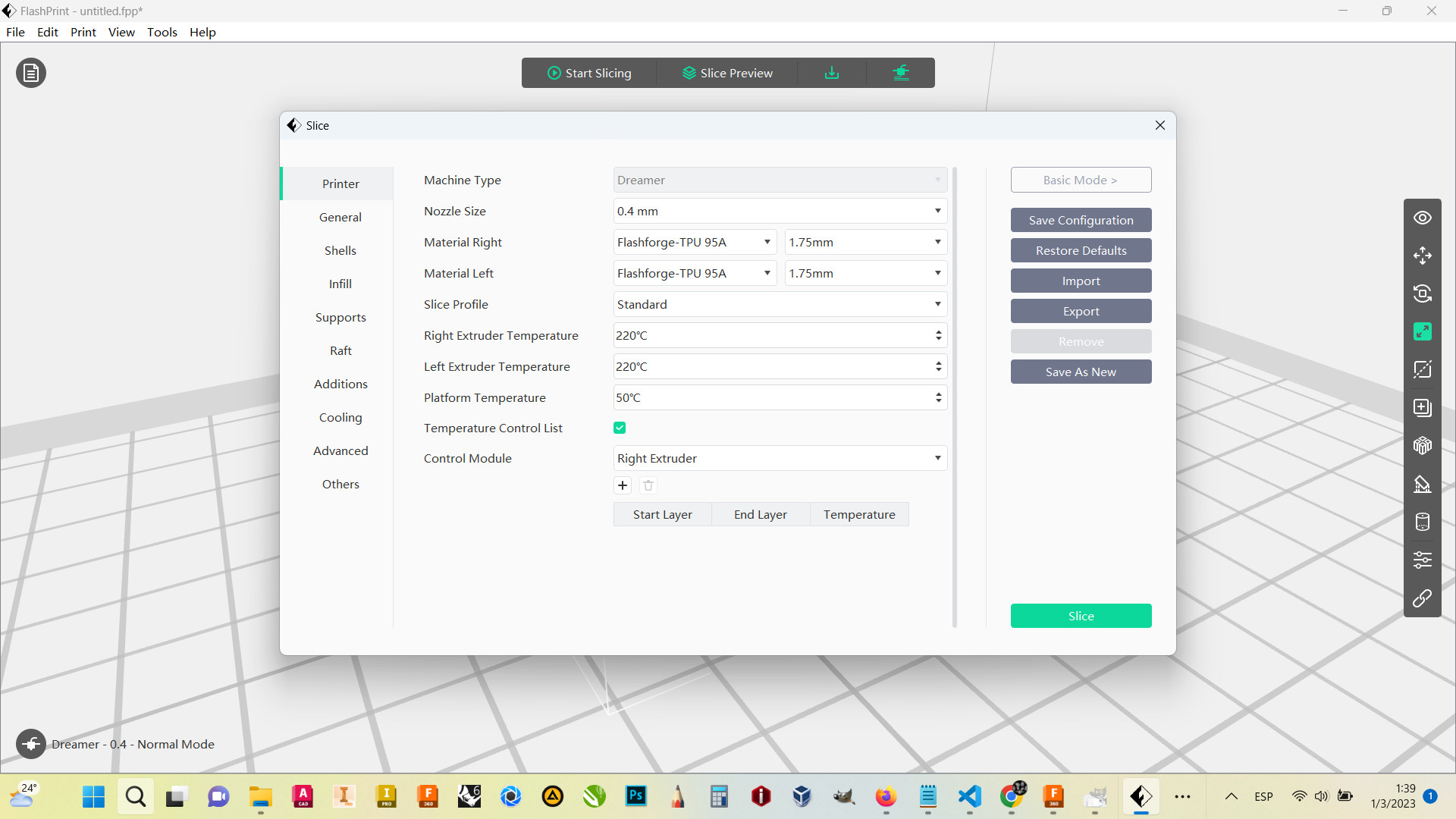Viewport: 1456px width, 819px height.
Task: Click the green Slice button
Action: [x=1081, y=616]
